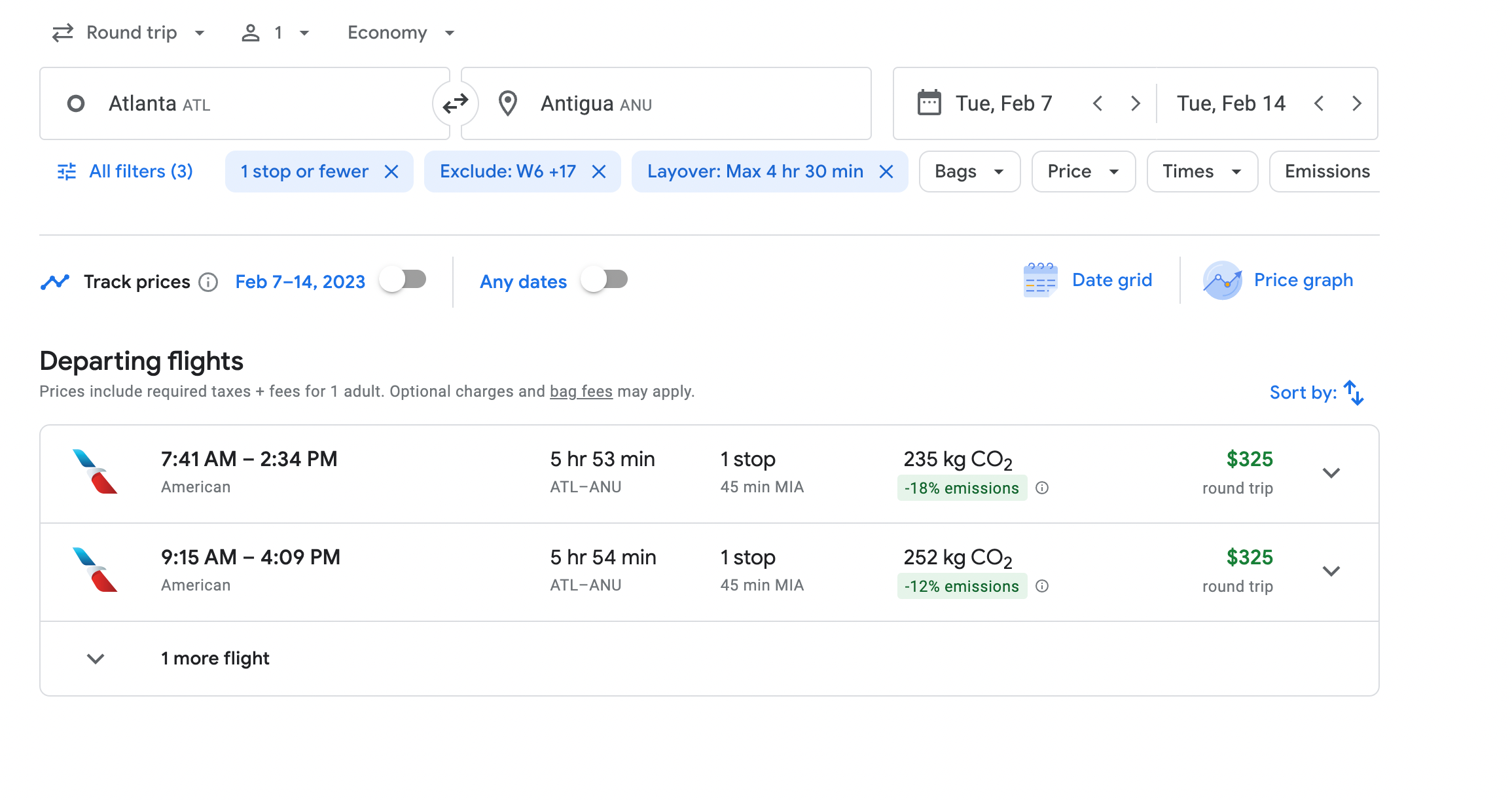Advance return date to next day
The height and width of the screenshot is (800, 1512).
pyautogui.click(x=1356, y=103)
